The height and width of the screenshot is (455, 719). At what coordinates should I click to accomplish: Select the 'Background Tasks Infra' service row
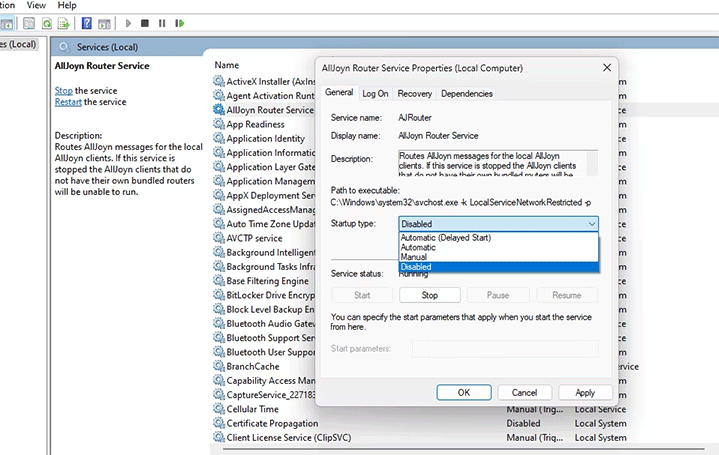[x=264, y=266]
